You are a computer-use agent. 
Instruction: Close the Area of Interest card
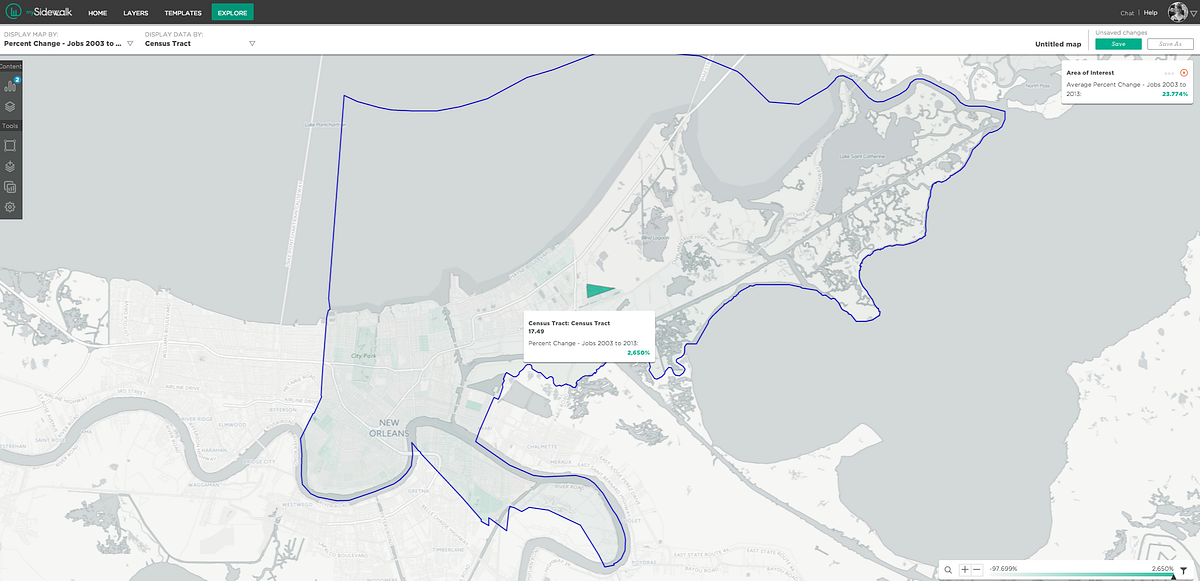click(1184, 72)
